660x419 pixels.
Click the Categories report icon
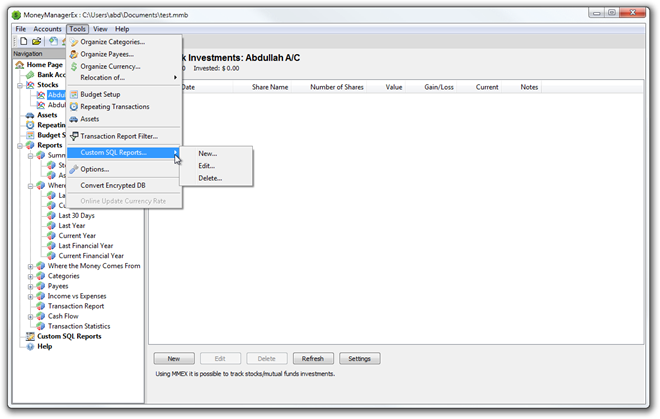41,276
